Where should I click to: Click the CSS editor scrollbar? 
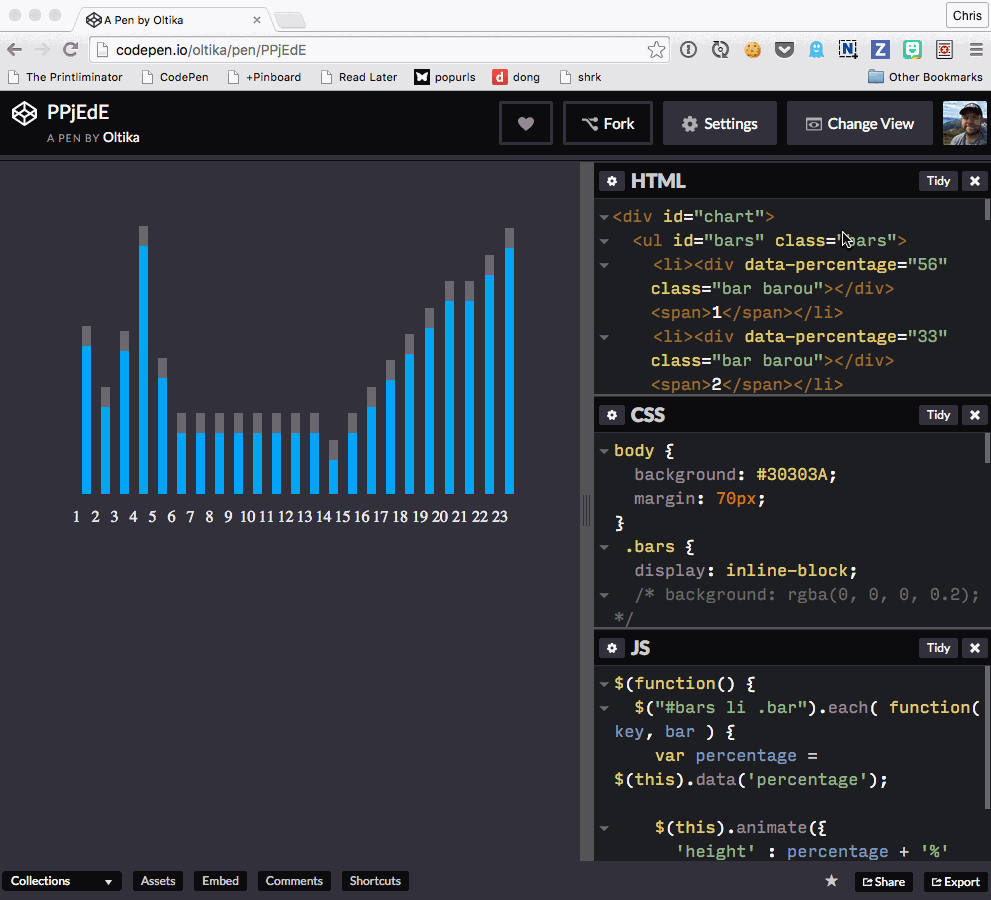point(987,448)
